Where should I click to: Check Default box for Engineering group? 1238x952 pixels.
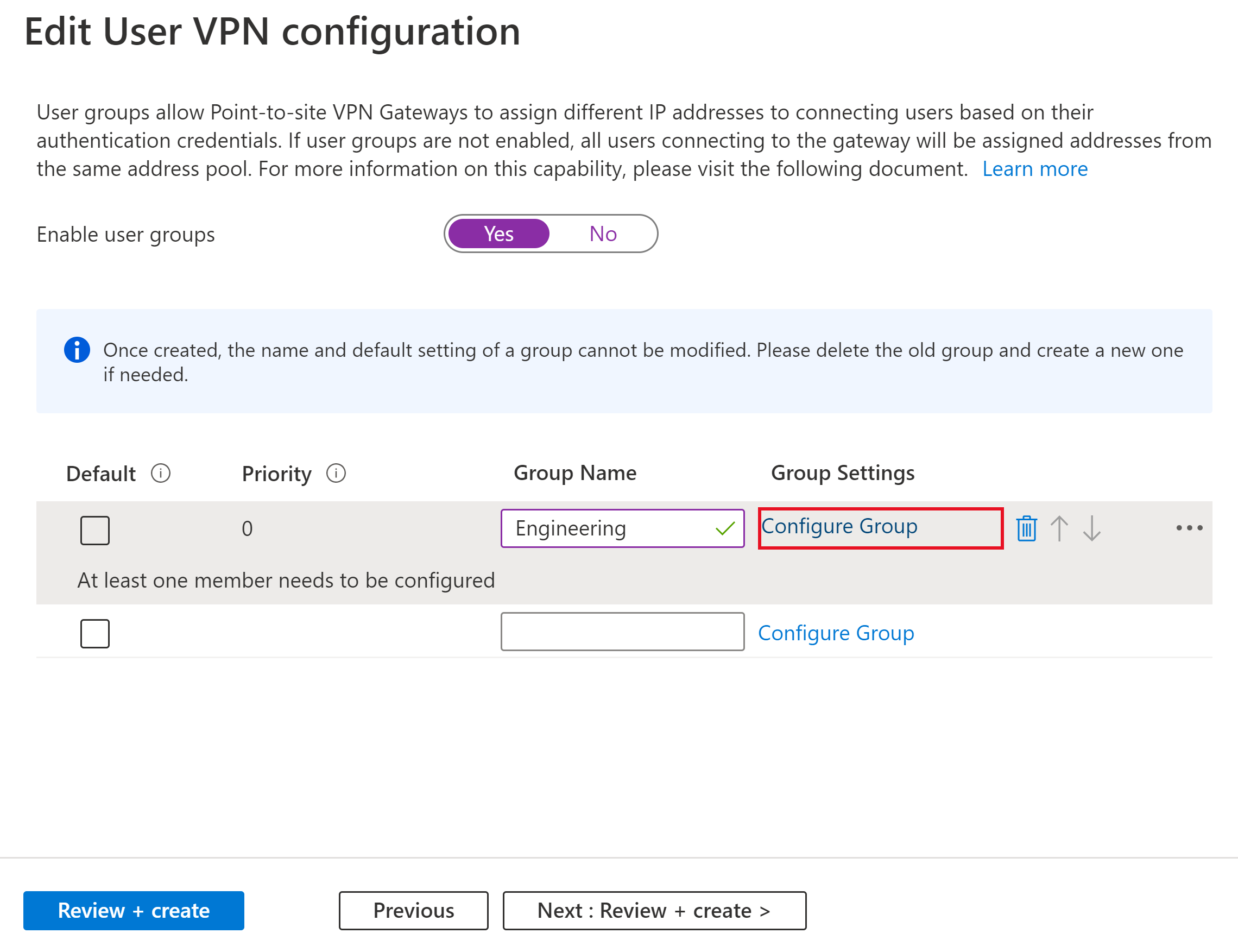pyautogui.click(x=94, y=531)
